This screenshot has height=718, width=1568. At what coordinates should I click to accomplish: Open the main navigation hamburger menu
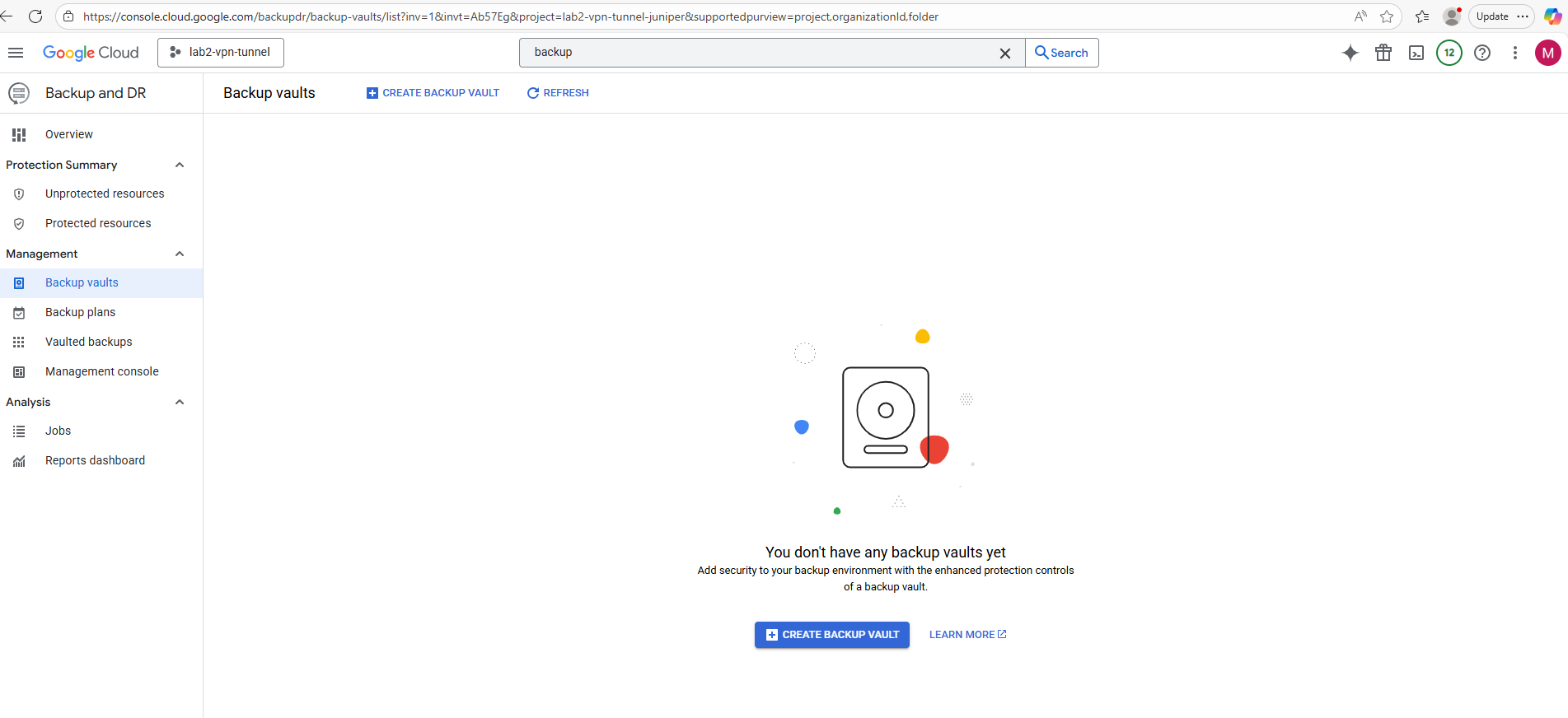point(16,53)
